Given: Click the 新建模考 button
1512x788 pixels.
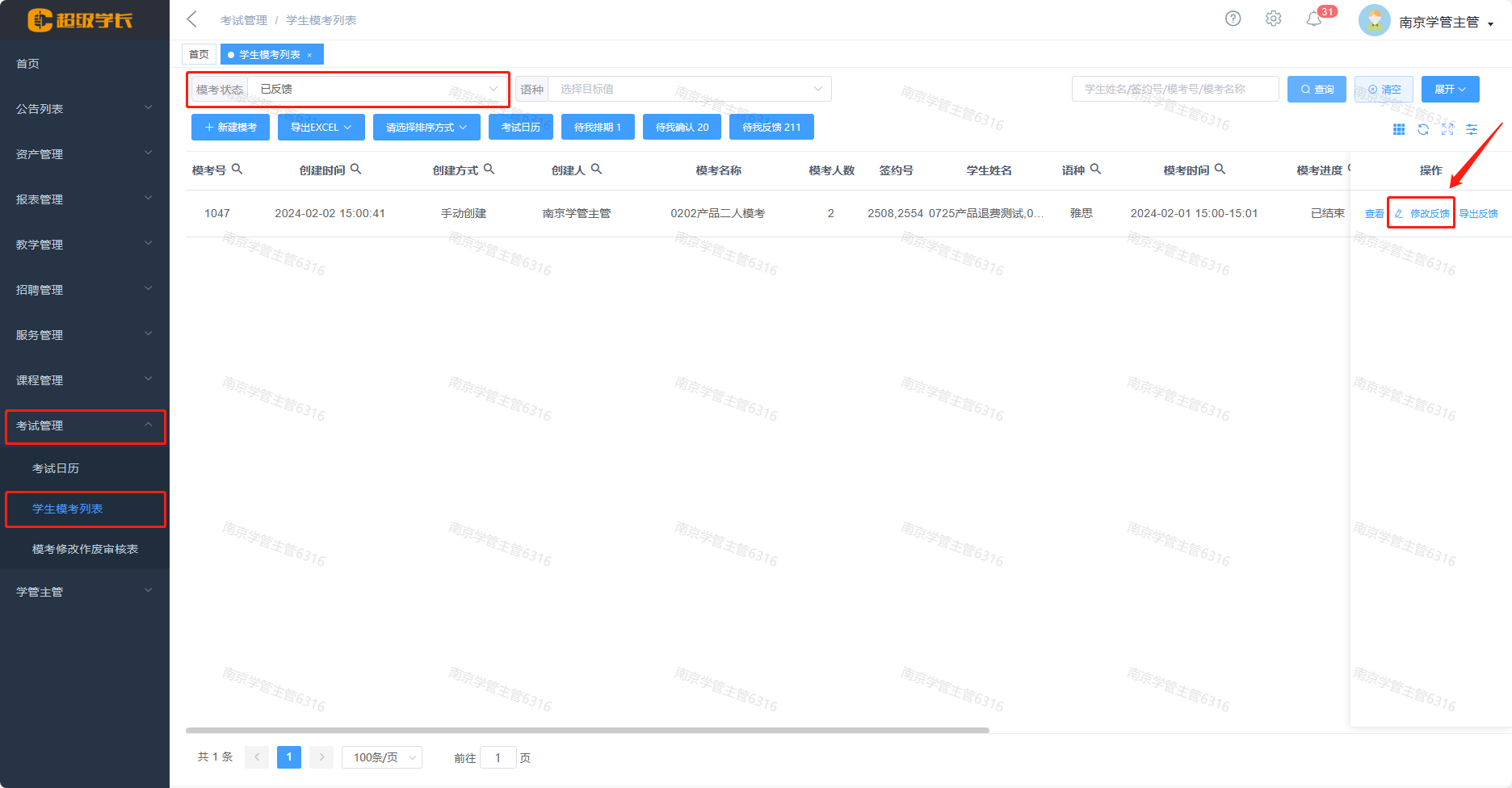Looking at the screenshot, I should point(231,128).
